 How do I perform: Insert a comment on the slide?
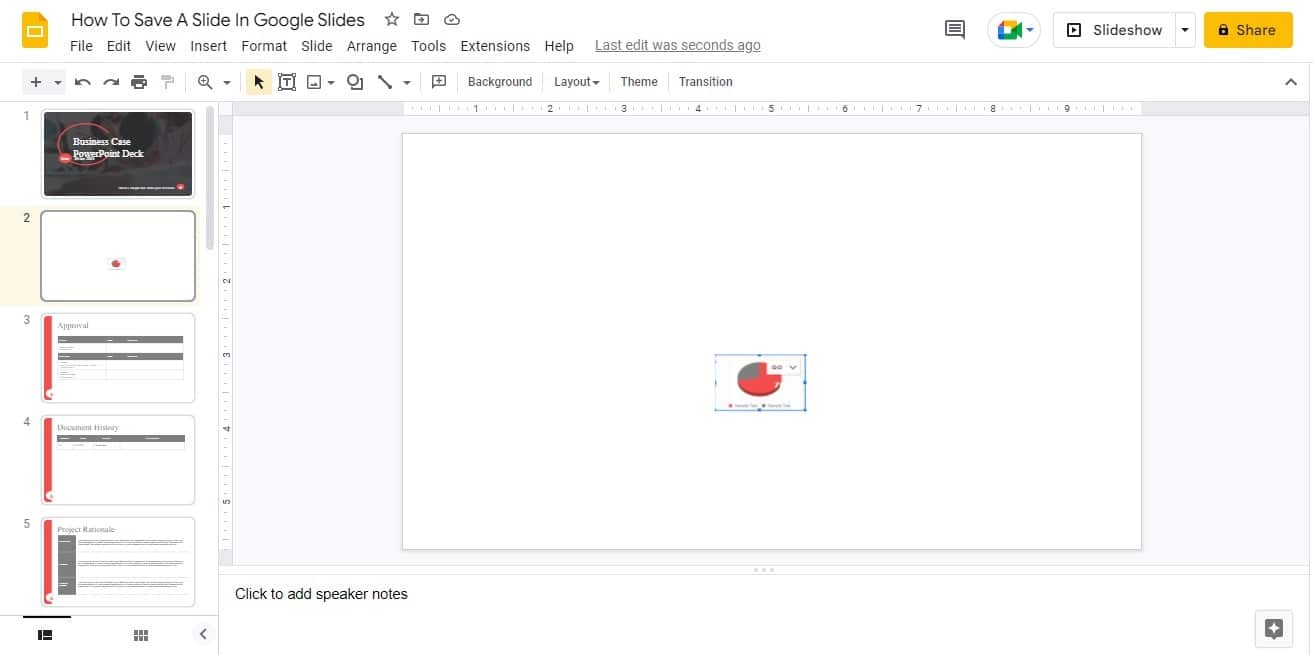point(438,82)
